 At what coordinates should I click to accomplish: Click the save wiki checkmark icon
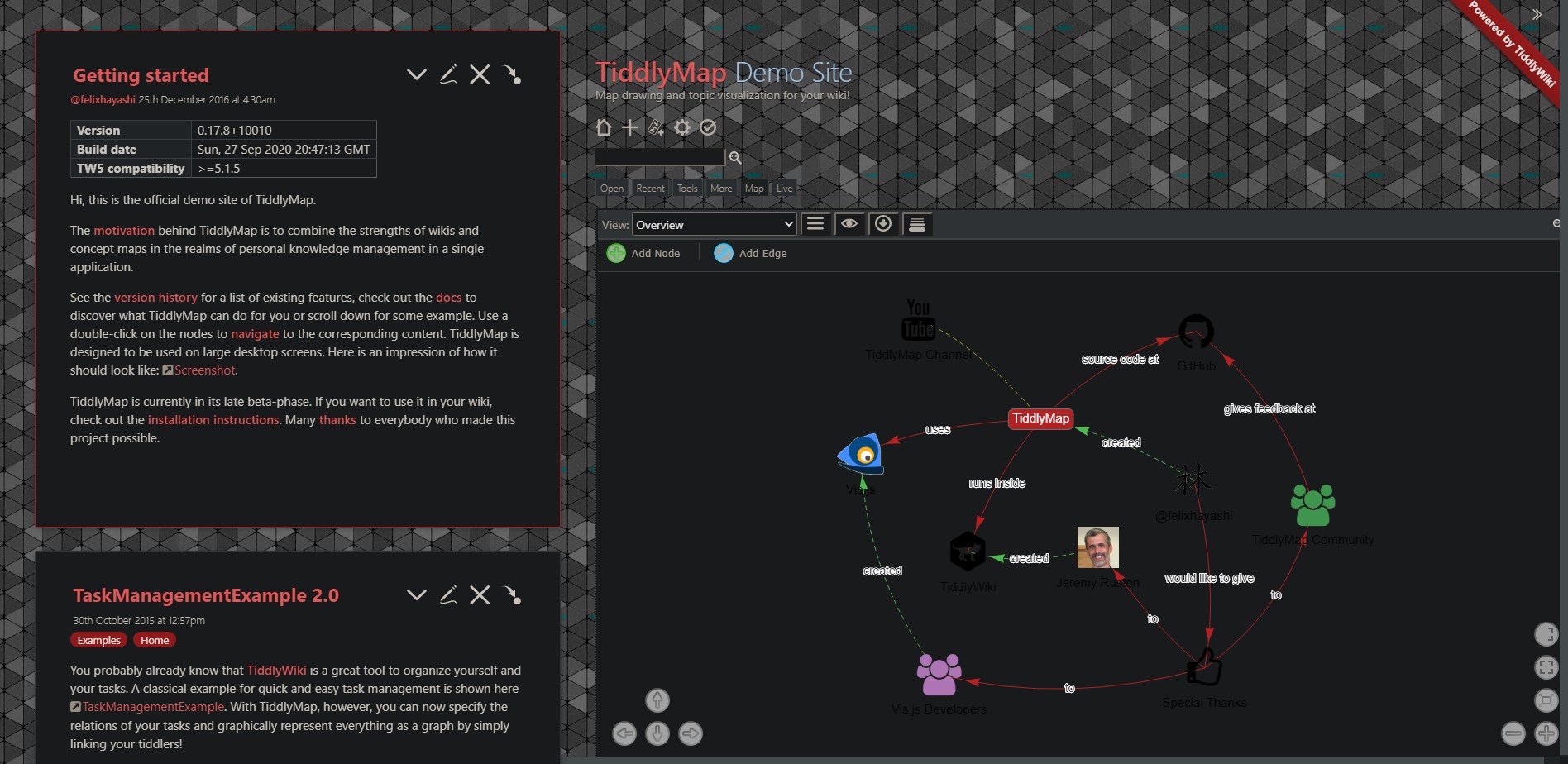708,127
